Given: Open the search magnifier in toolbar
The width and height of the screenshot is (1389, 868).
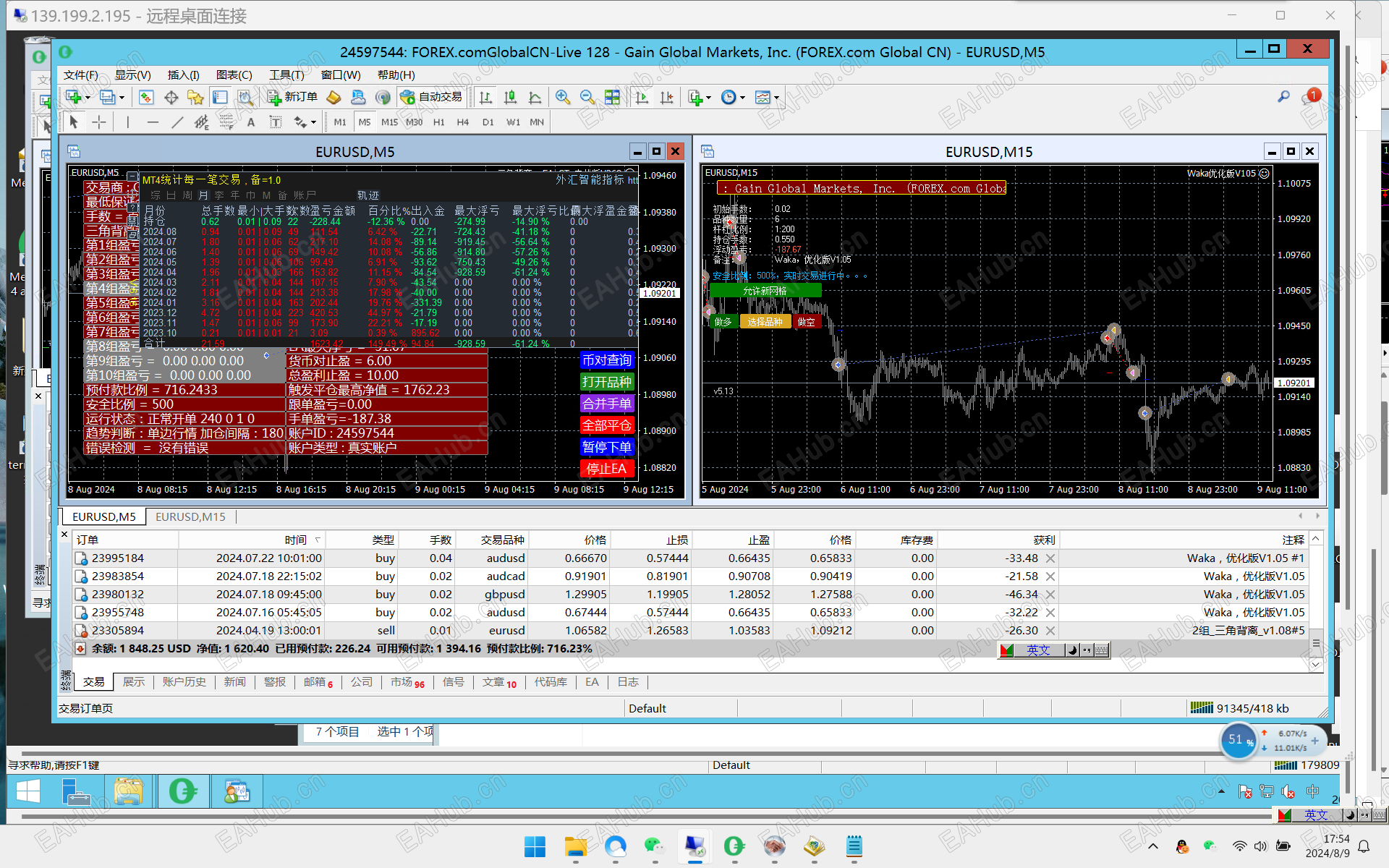Looking at the screenshot, I should pyautogui.click(x=1283, y=96).
